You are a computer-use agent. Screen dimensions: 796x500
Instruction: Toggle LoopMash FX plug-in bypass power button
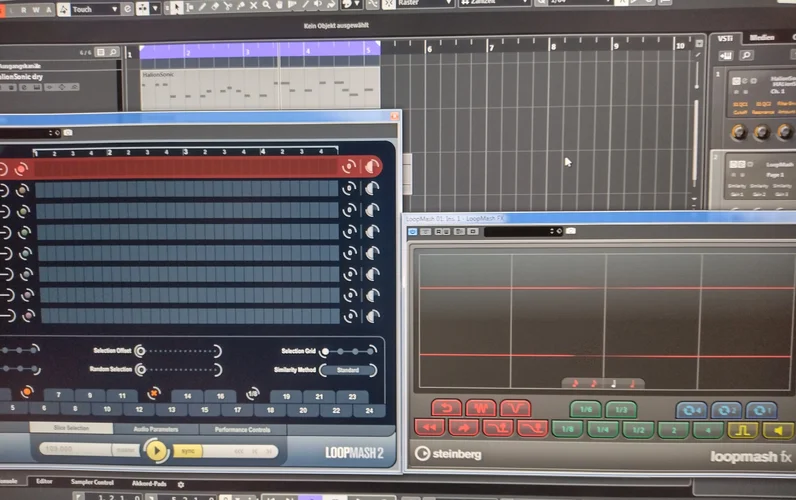412,231
